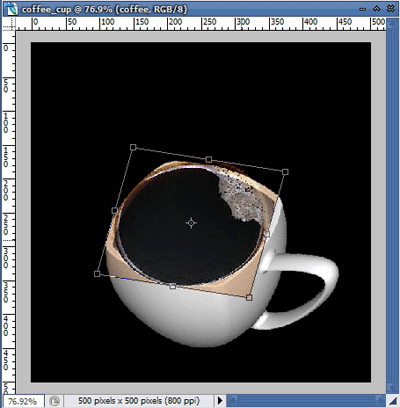Click the horizontal scrollbar left arrow

point(232,400)
